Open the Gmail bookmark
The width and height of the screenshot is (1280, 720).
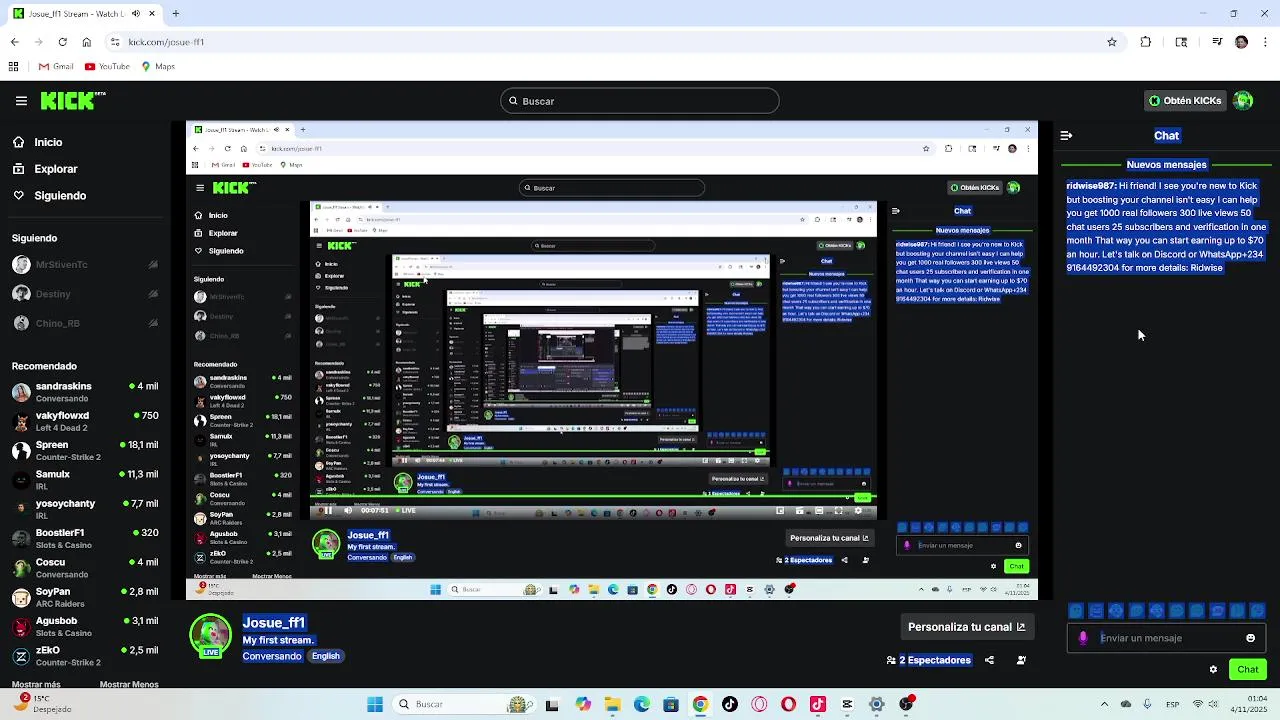point(56,67)
